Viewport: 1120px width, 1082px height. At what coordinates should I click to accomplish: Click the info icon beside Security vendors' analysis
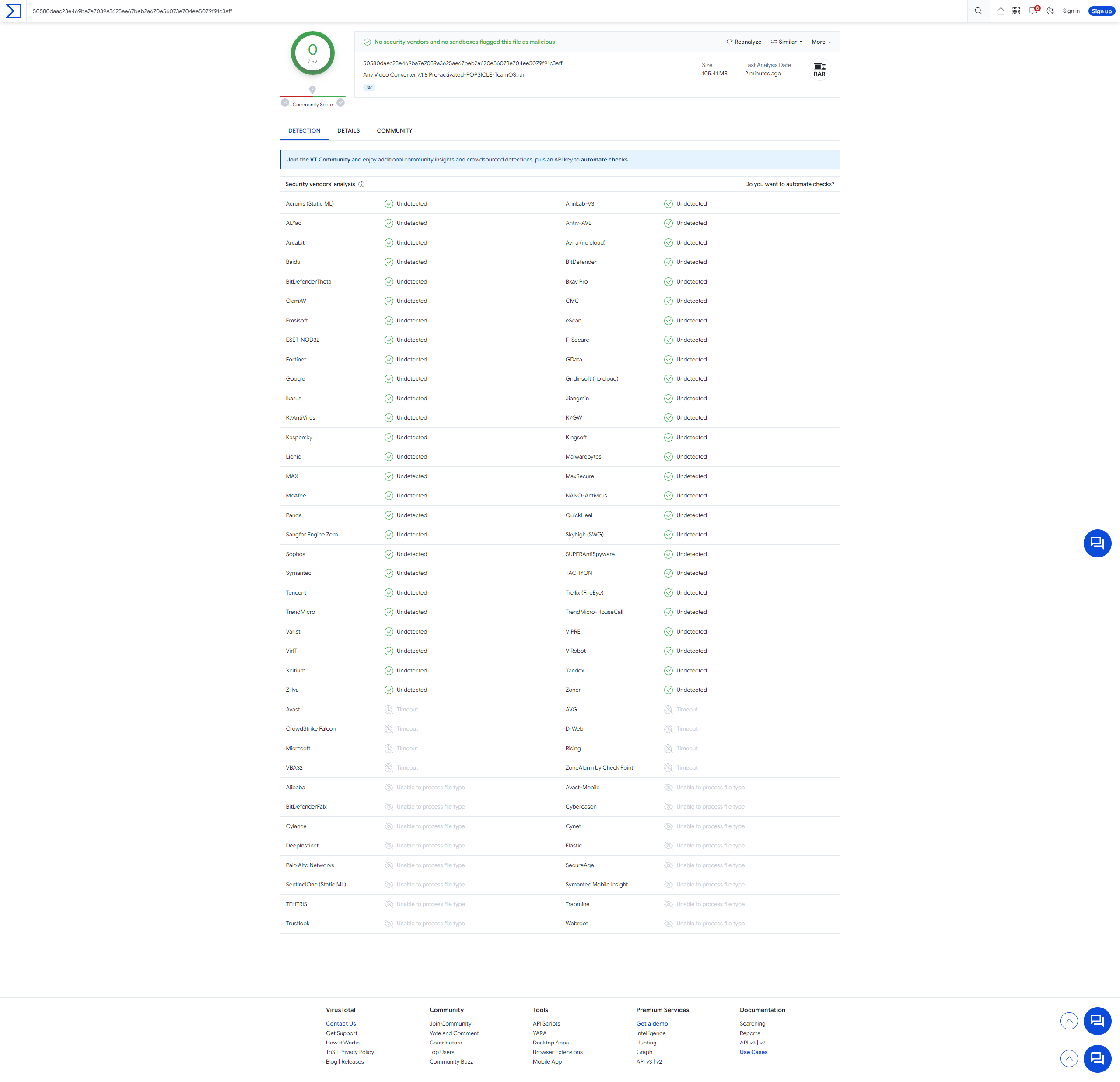pos(361,184)
